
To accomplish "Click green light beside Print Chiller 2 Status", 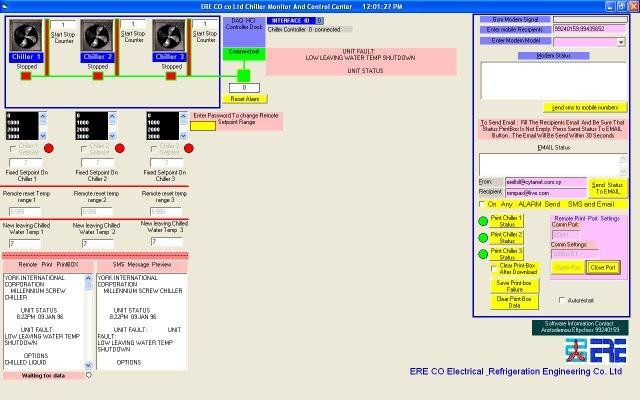I will 483,238.
